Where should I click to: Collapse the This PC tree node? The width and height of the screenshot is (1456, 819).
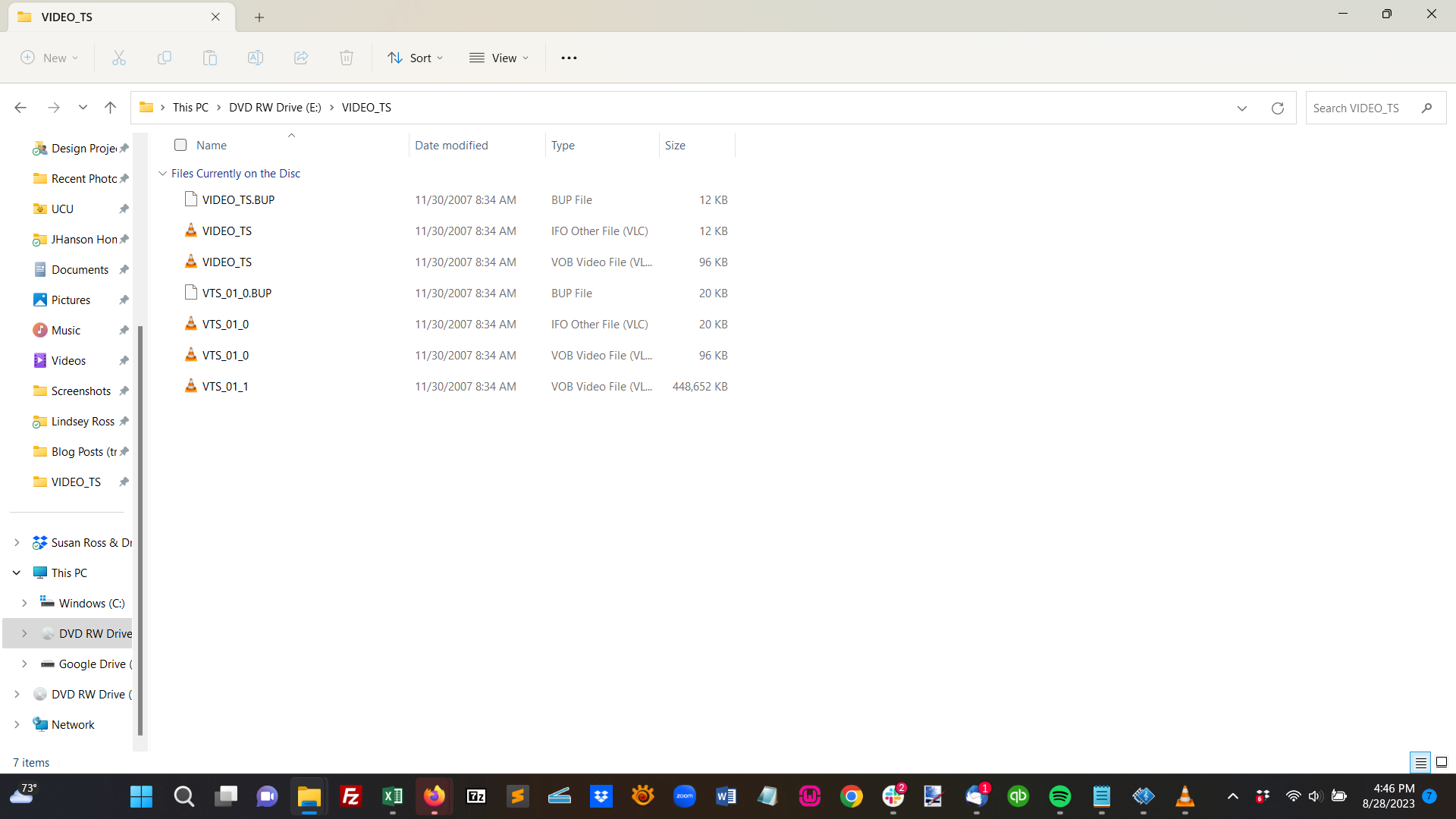click(x=17, y=573)
